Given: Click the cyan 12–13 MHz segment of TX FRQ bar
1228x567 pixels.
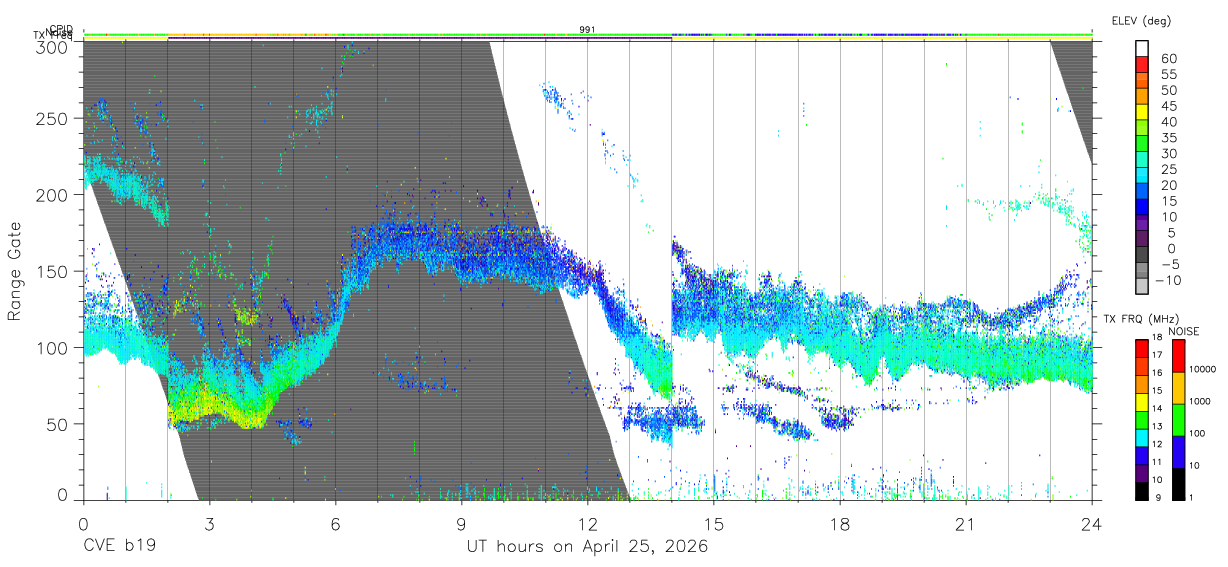Looking at the screenshot, I should [x=1142, y=437].
